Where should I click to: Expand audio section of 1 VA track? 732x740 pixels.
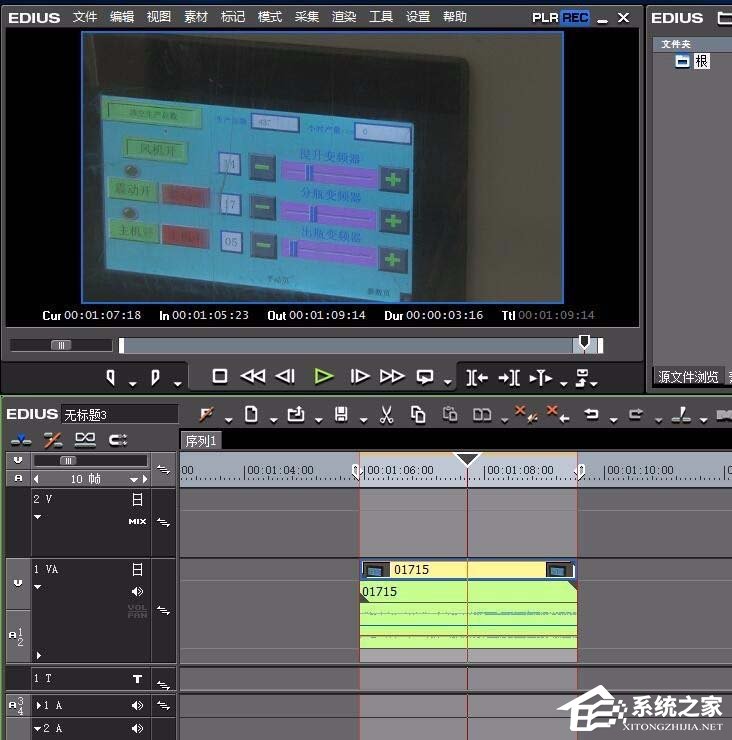[39, 655]
